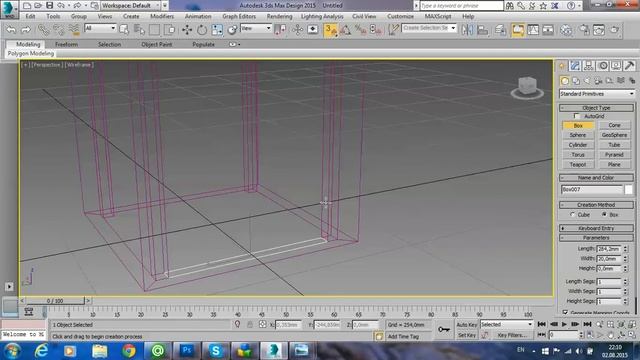Open the Modify panel tab icon
This screenshot has width=640, height=360.
[576, 65]
